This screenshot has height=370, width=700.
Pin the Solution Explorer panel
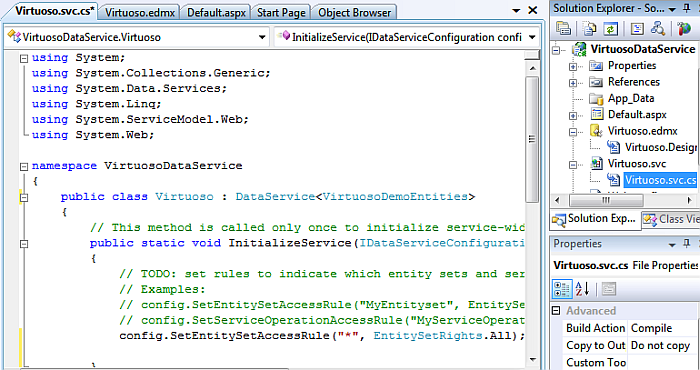coord(686,8)
